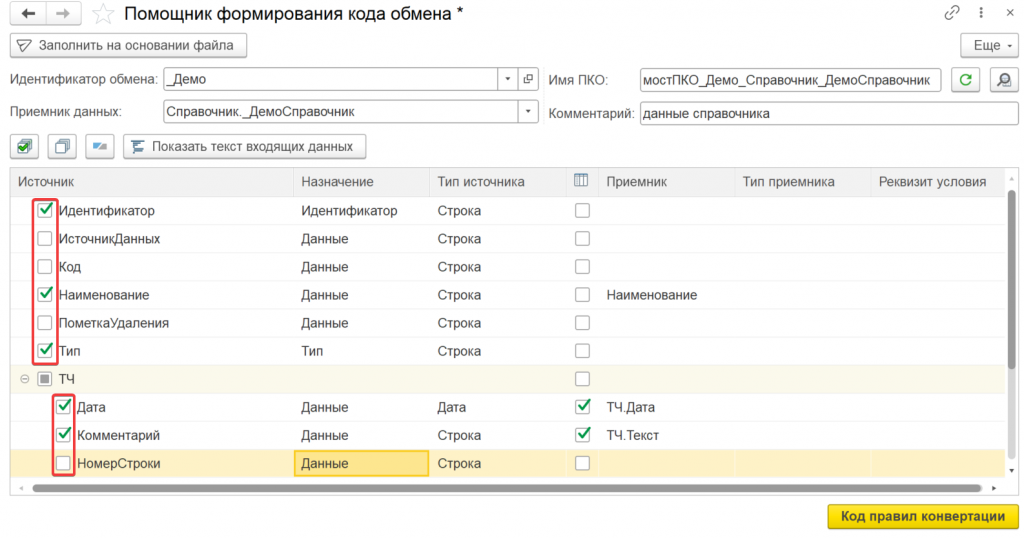Click the check all rows toolbar icon

coord(24,146)
